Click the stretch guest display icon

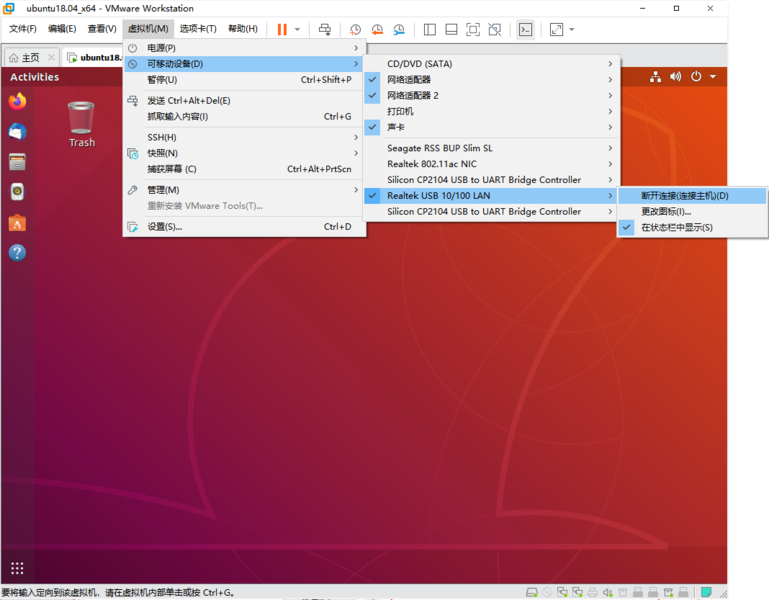[556, 29]
